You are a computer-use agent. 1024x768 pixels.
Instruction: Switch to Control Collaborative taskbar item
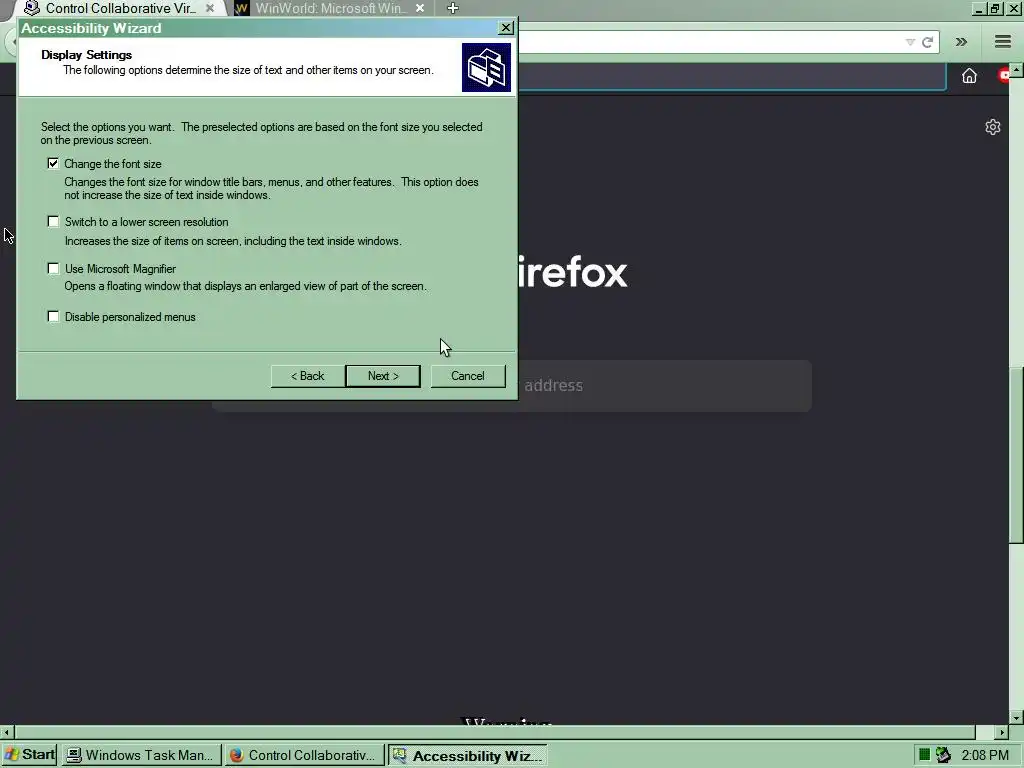tap(304, 756)
